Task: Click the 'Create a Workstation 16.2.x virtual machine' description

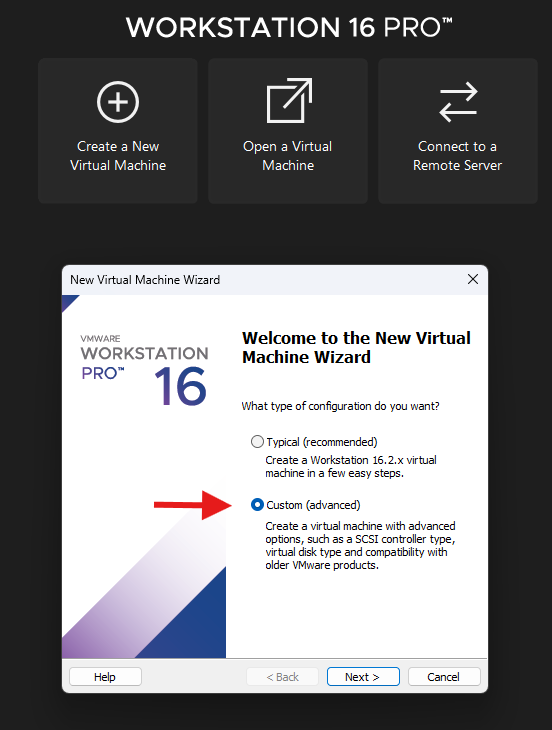Action: [351, 466]
